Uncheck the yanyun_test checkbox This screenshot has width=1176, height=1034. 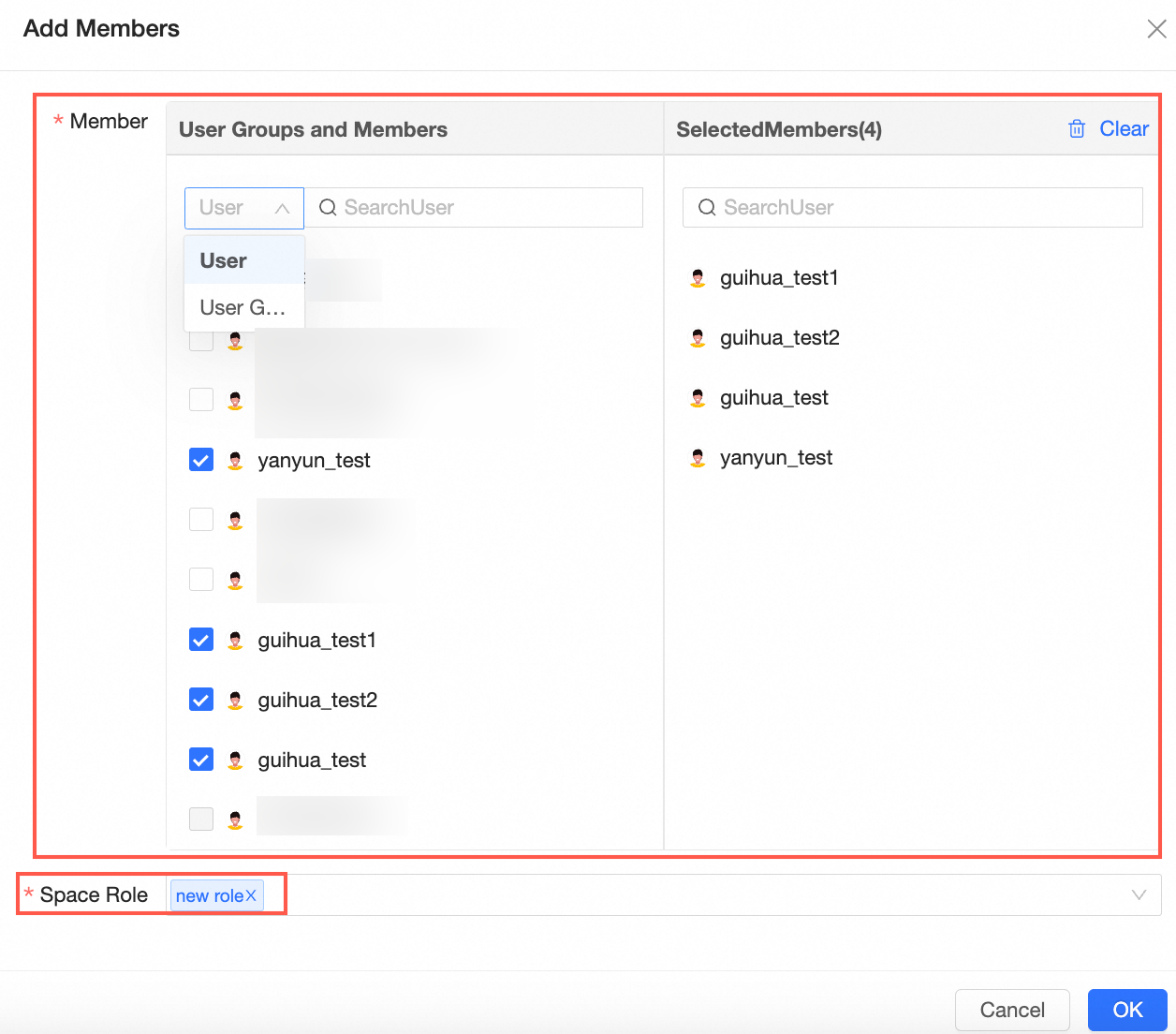201,460
